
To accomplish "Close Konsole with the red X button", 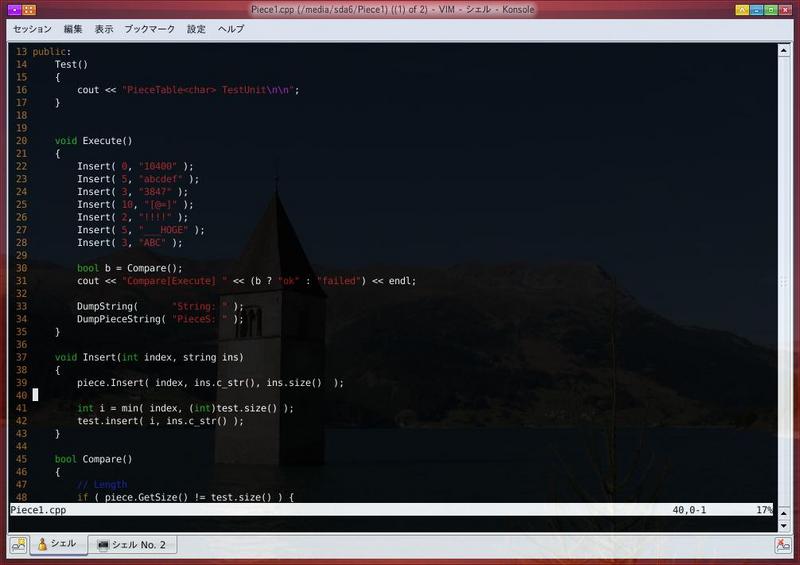I will (x=786, y=10).
